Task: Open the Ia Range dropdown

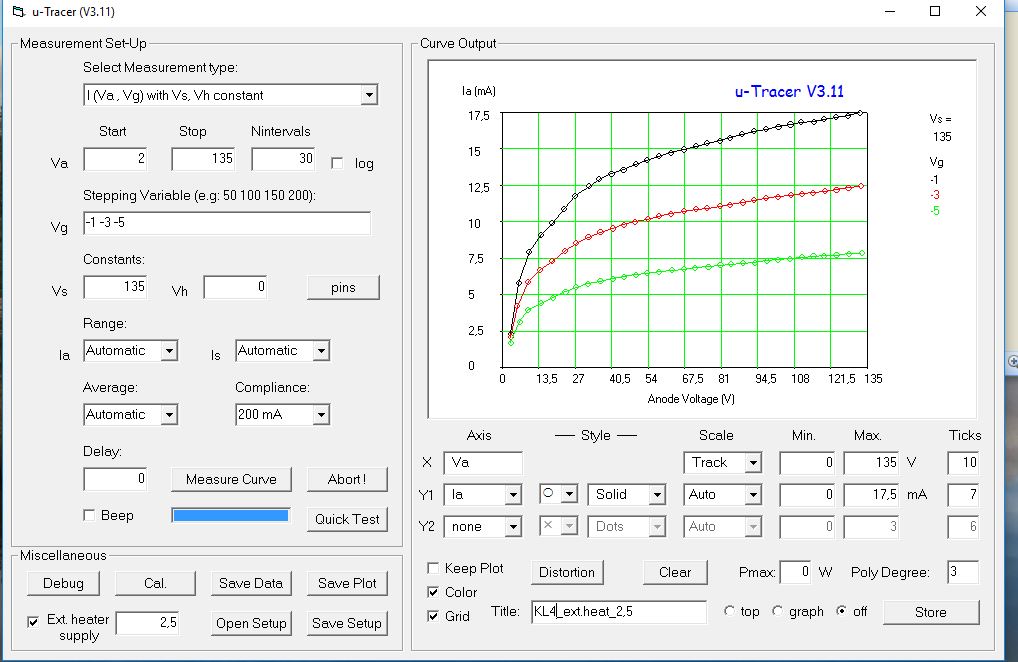Action: (x=169, y=351)
